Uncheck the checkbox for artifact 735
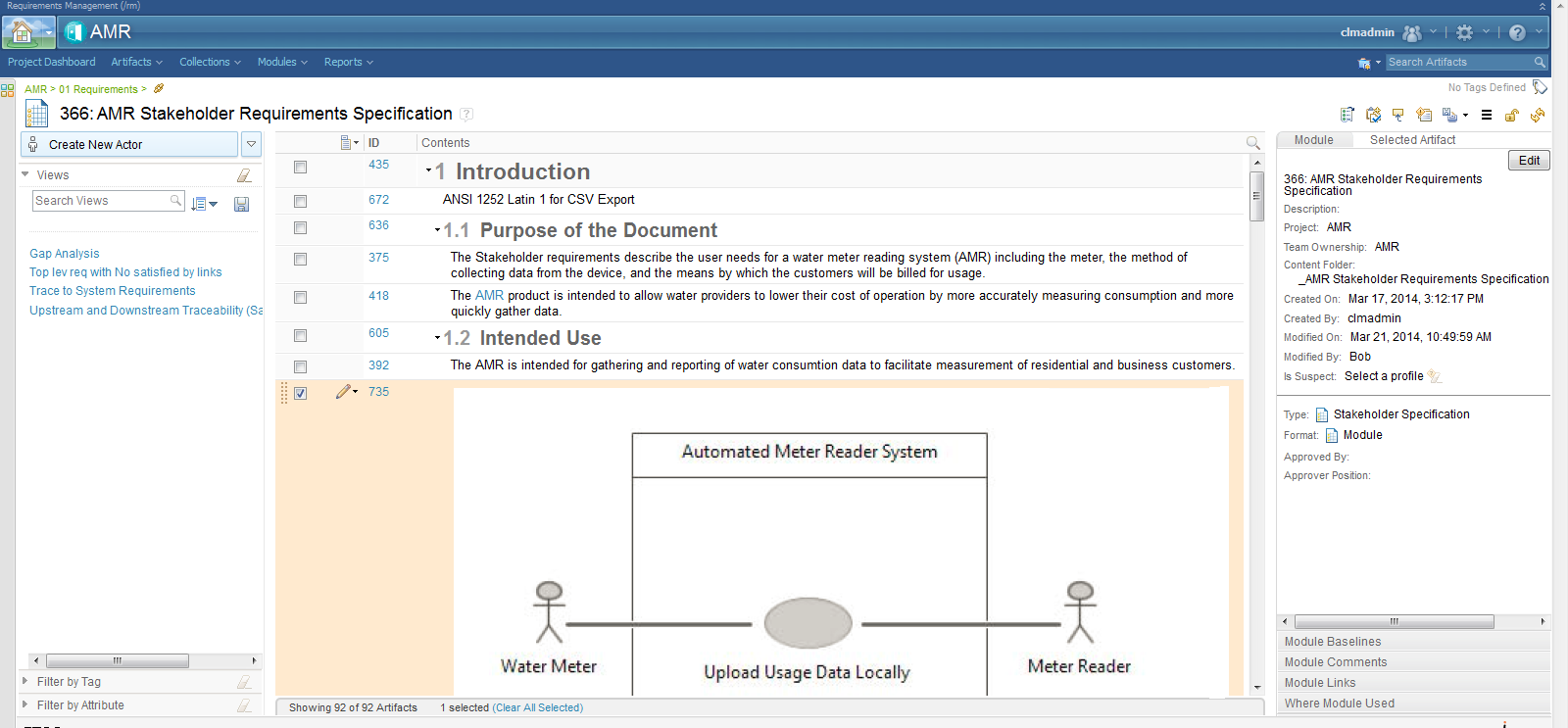The height and width of the screenshot is (728, 1568). tap(301, 394)
